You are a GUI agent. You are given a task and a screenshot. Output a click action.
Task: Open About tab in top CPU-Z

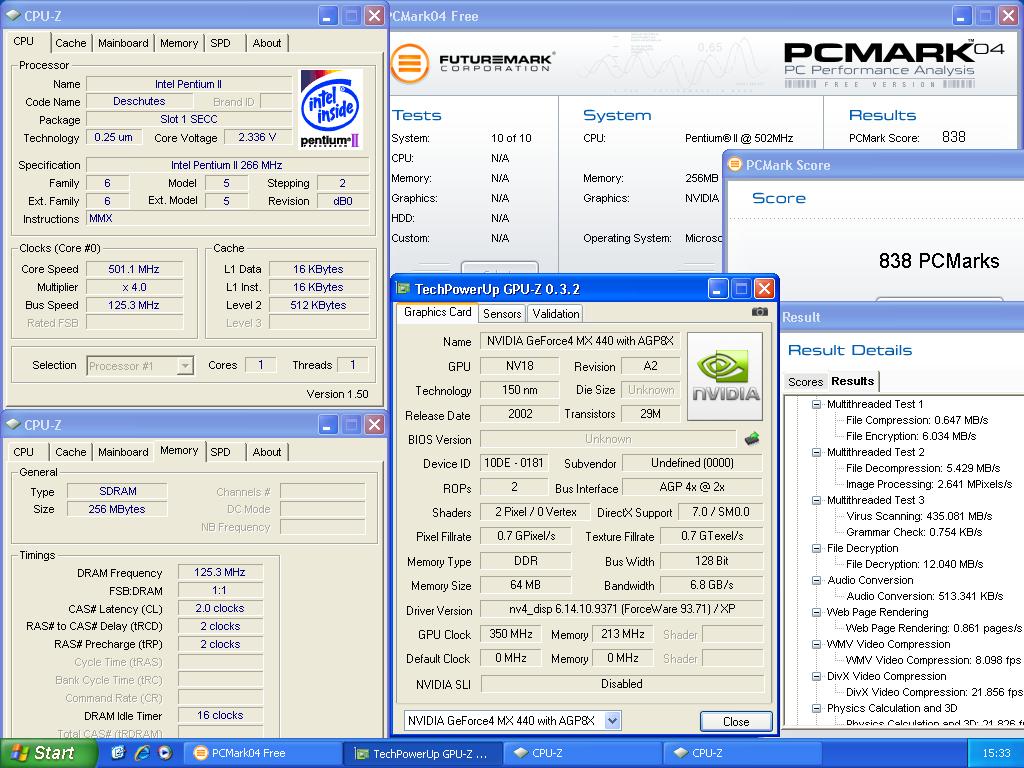click(266, 43)
